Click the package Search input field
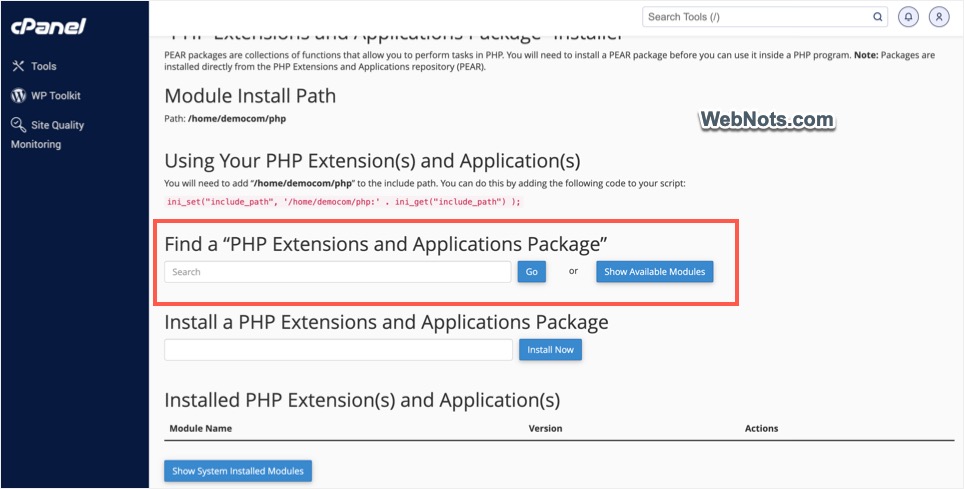The height and width of the screenshot is (489, 964). 338,272
